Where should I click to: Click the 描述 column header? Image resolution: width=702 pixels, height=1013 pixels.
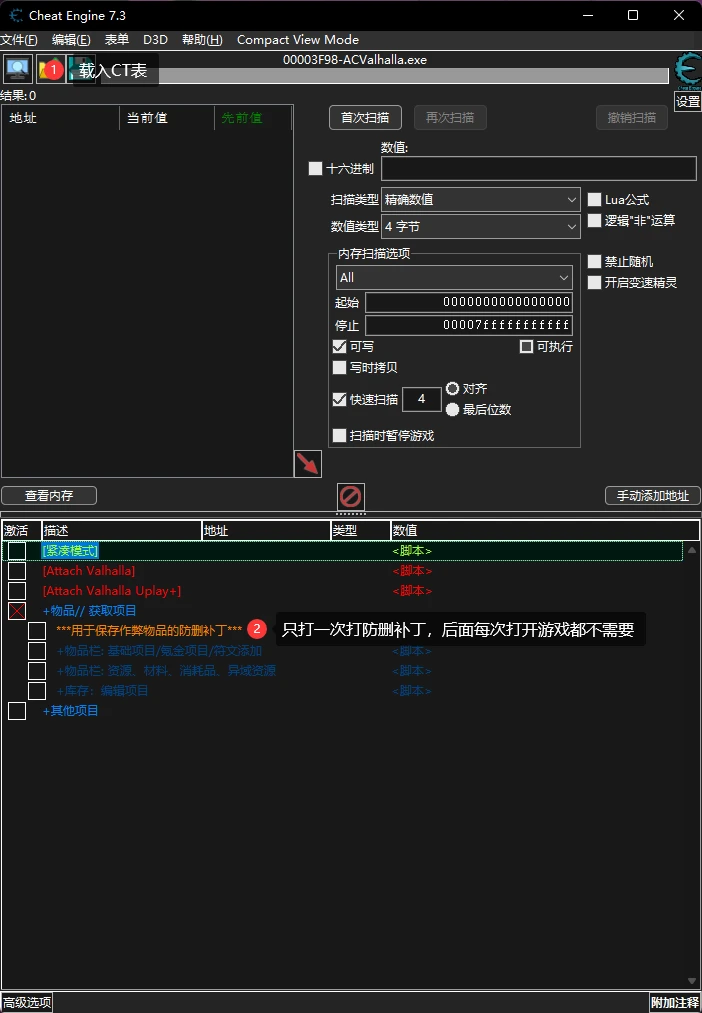coord(122,531)
